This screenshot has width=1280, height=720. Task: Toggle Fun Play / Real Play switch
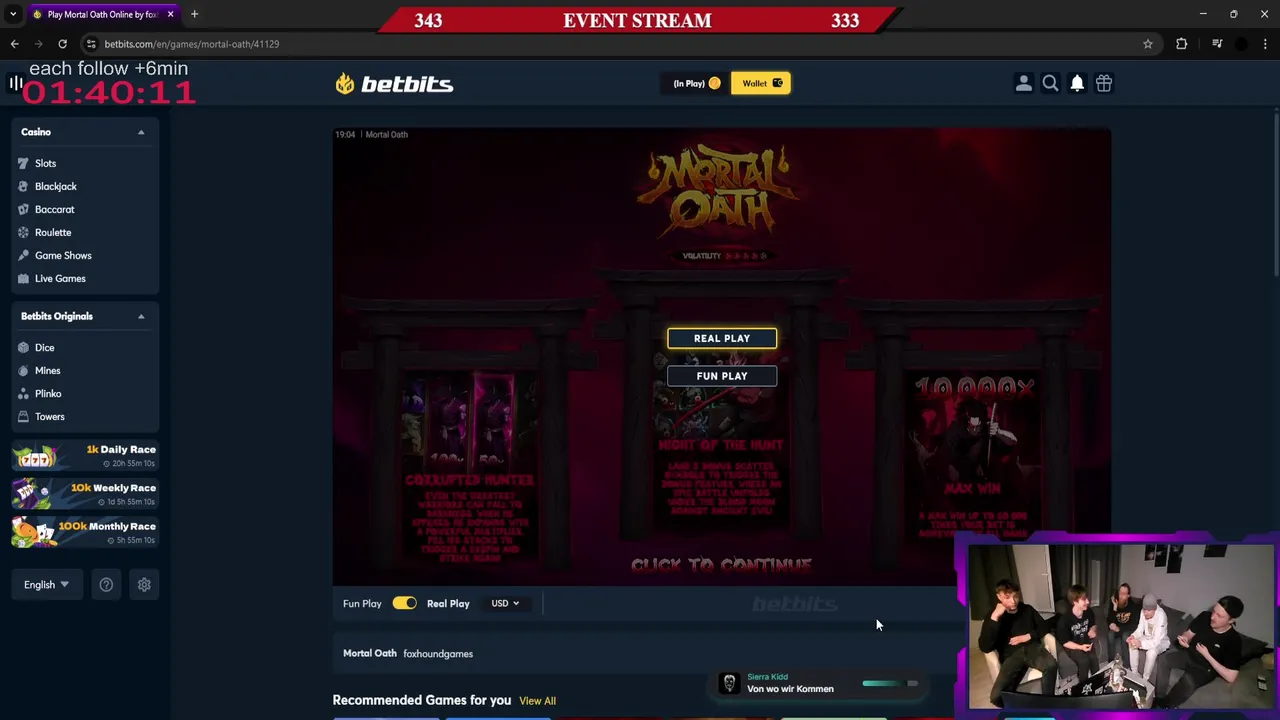coord(404,603)
